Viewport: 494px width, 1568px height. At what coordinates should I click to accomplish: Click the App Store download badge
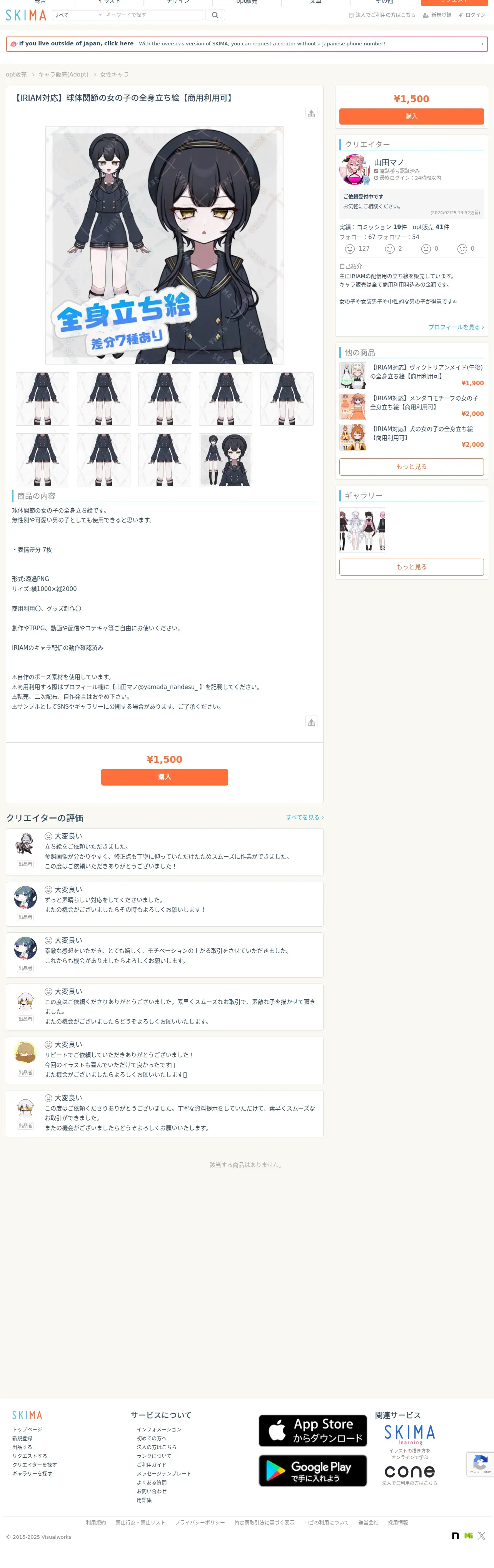pos(312,1430)
